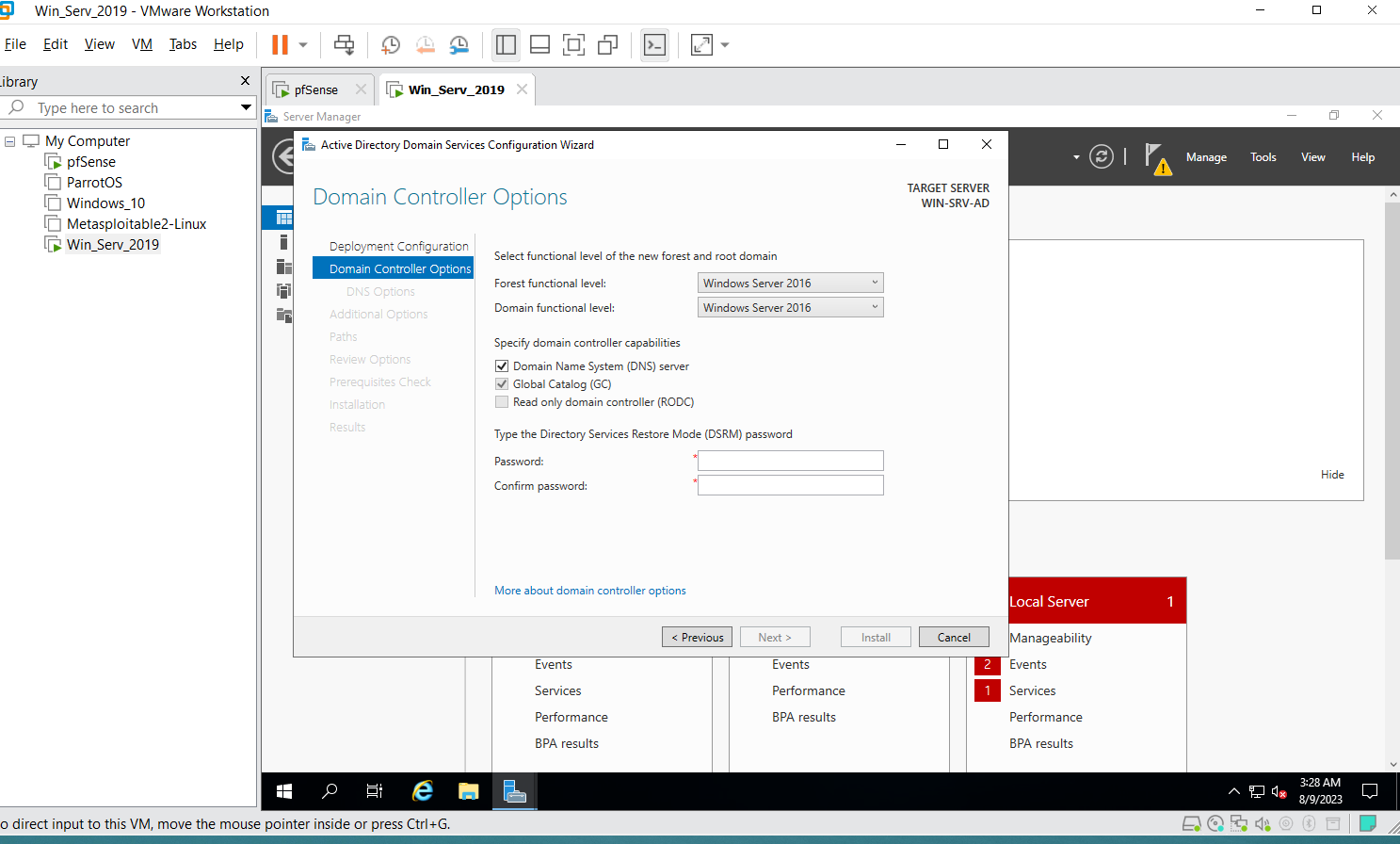
Task: Click the VMware CD/DVD drive status icon
Action: (x=1215, y=824)
